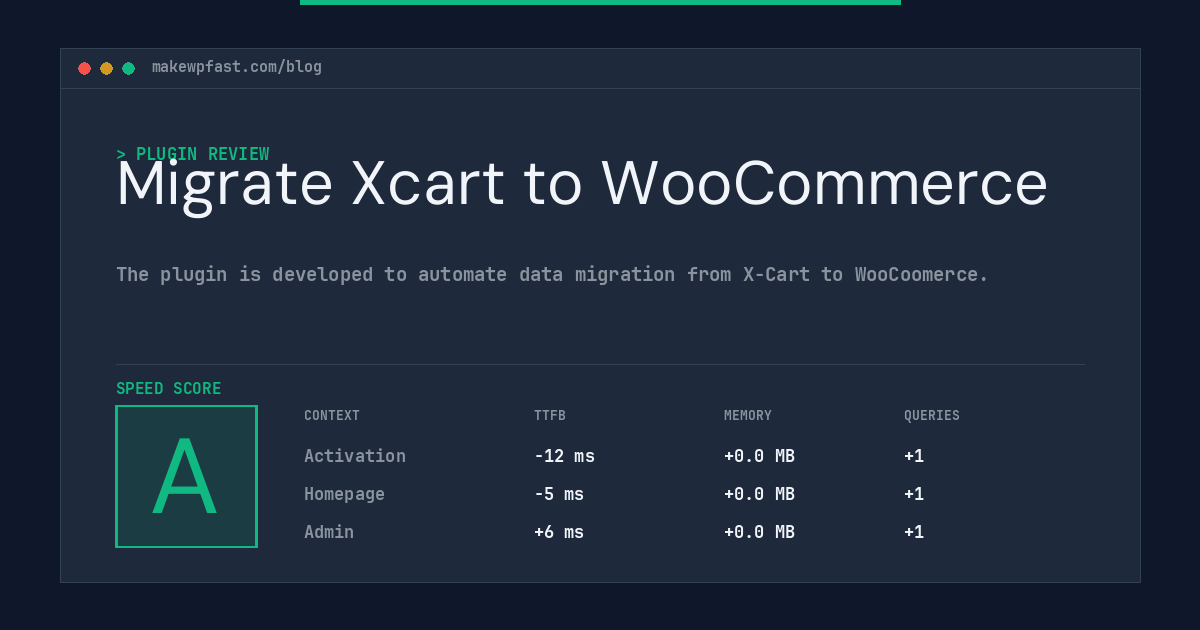Viewport: 1200px width, 630px height.
Task: Click the Activation memory +0.0 MB value
Action: (759, 456)
